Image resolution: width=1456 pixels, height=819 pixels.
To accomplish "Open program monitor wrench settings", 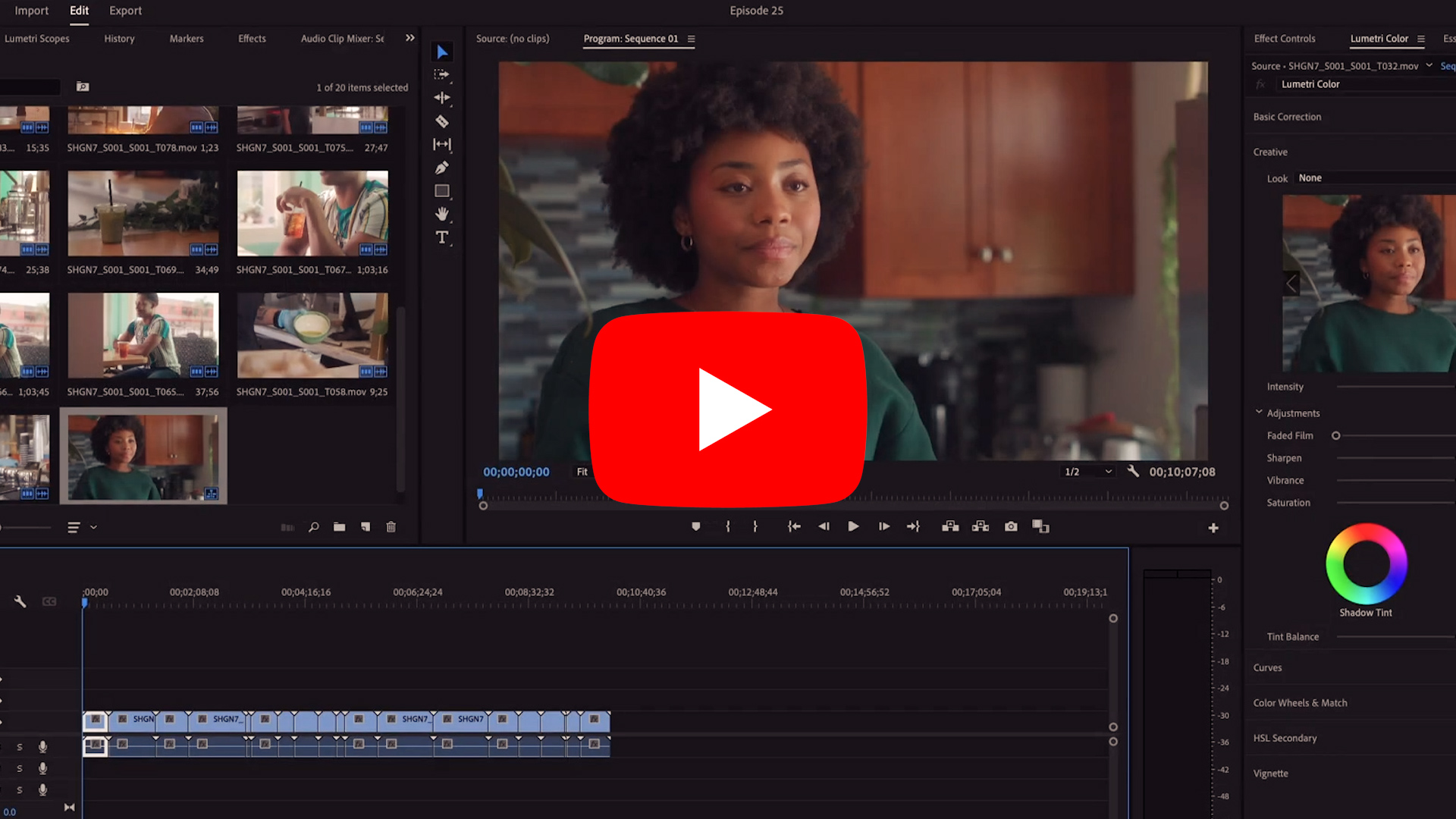I will click(x=1133, y=471).
